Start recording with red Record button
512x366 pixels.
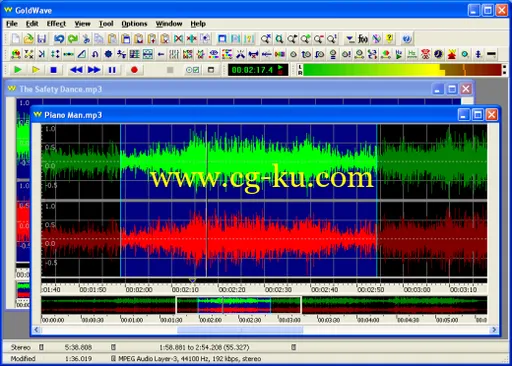pyautogui.click(x=134, y=70)
